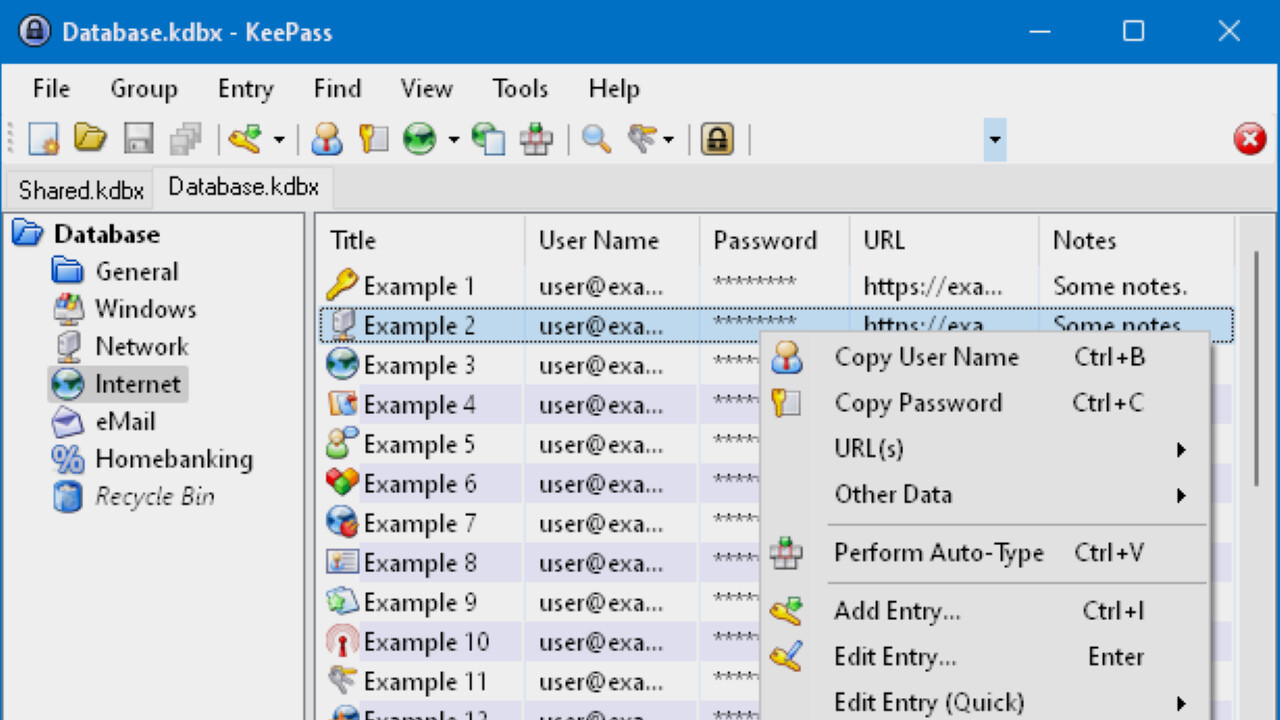1280x720 pixels.
Task: Click the Open database folder icon
Action: tap(91, 139)
